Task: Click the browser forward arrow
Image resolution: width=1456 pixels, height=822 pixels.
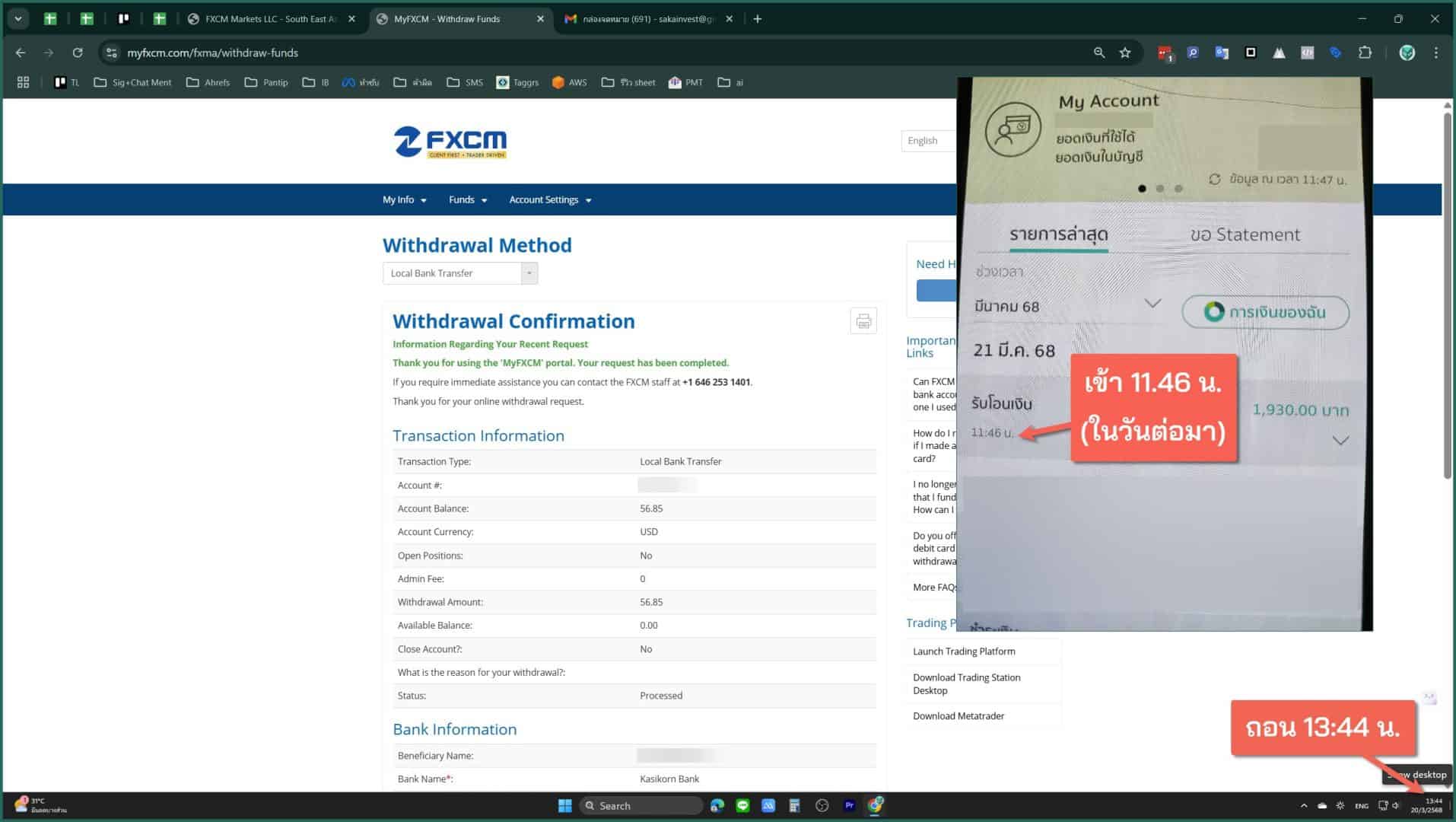Action: (x=49, y=53)
